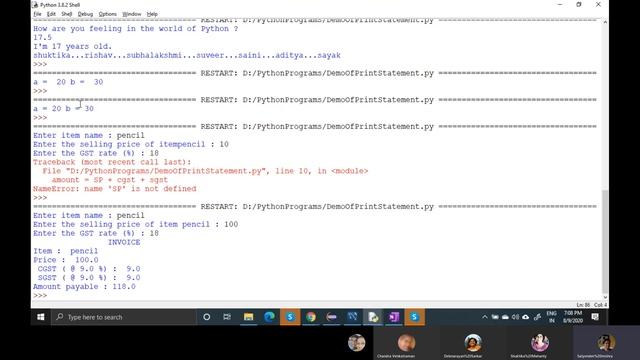
Task: Click the NameError message line
Action: coord(115,189)
